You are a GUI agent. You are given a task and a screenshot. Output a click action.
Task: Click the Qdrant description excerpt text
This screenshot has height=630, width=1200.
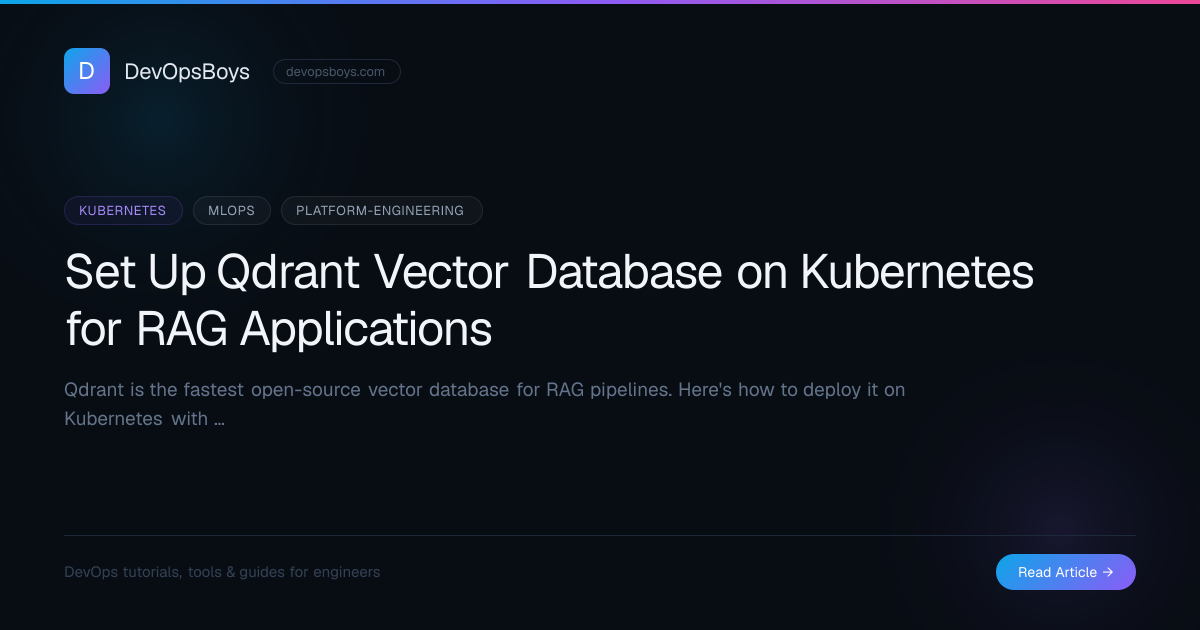485,404
